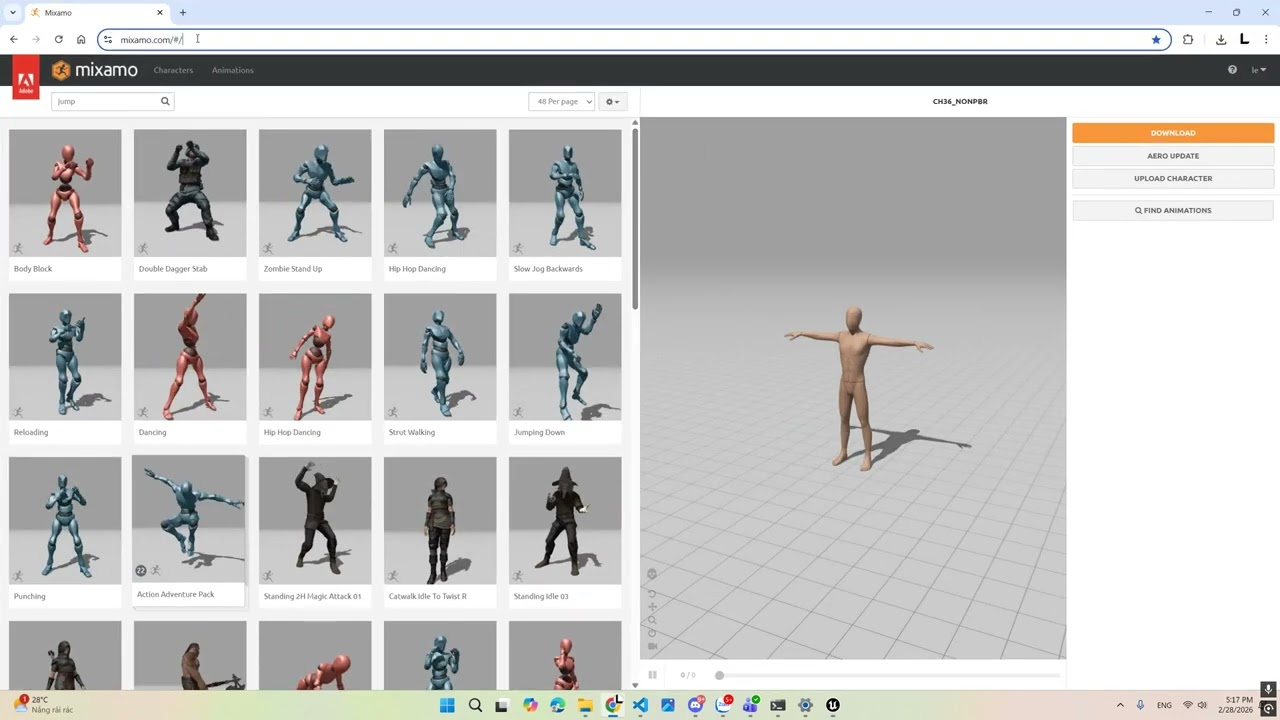Screen dimensions: 1280x720
Task: Click the animation timeline scrubber handle
Action: (719, 675)
